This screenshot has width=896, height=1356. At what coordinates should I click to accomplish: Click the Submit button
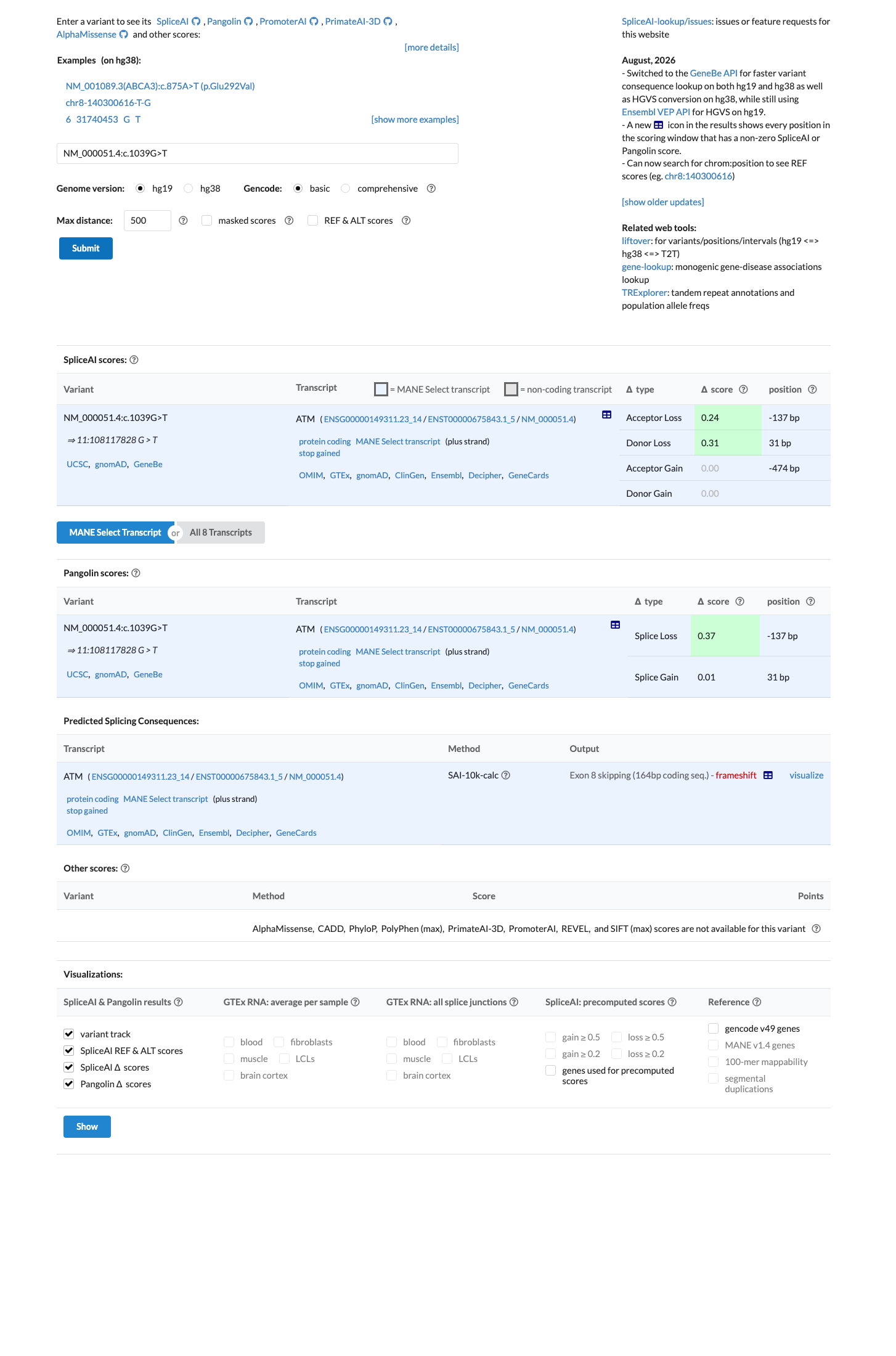(x=86, y=248)
